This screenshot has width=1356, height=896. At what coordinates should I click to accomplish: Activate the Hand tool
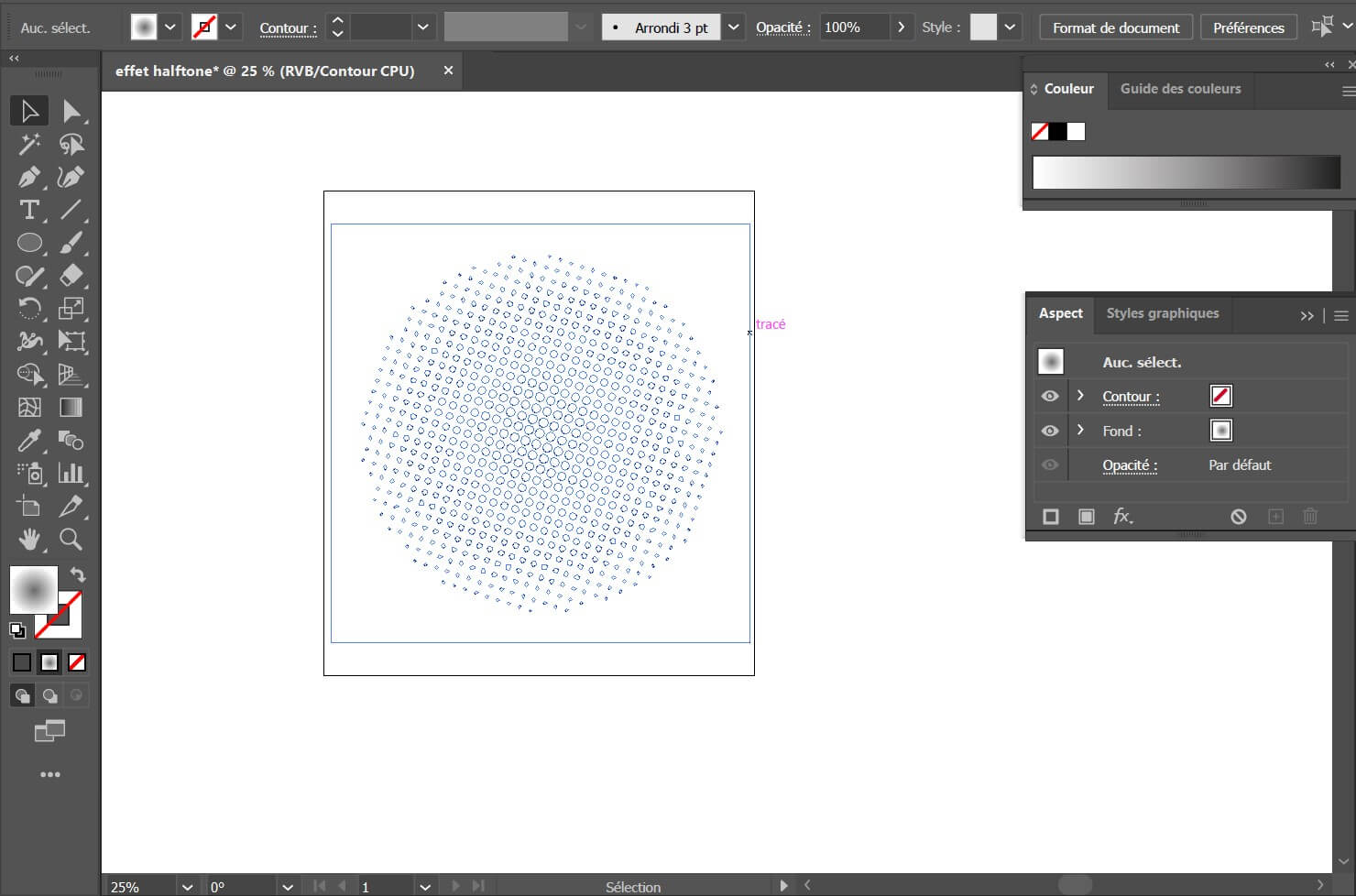click(29, 540)
